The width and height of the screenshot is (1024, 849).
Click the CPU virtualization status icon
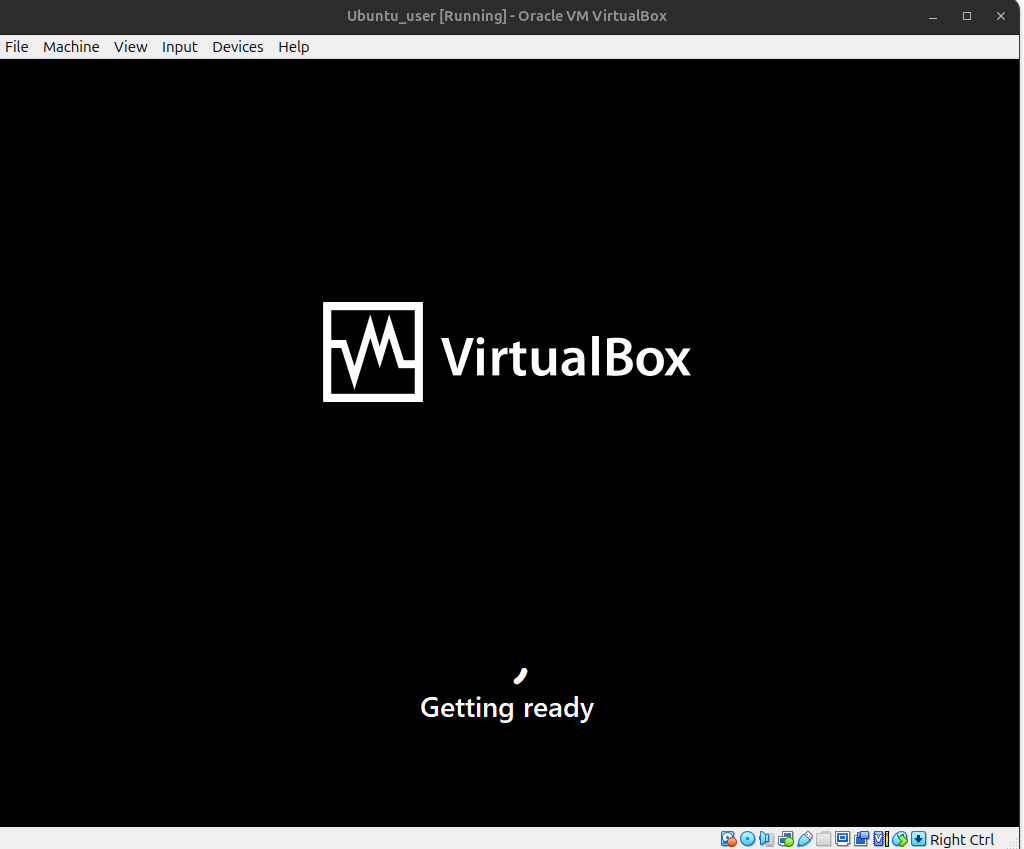tap(881, 839)
